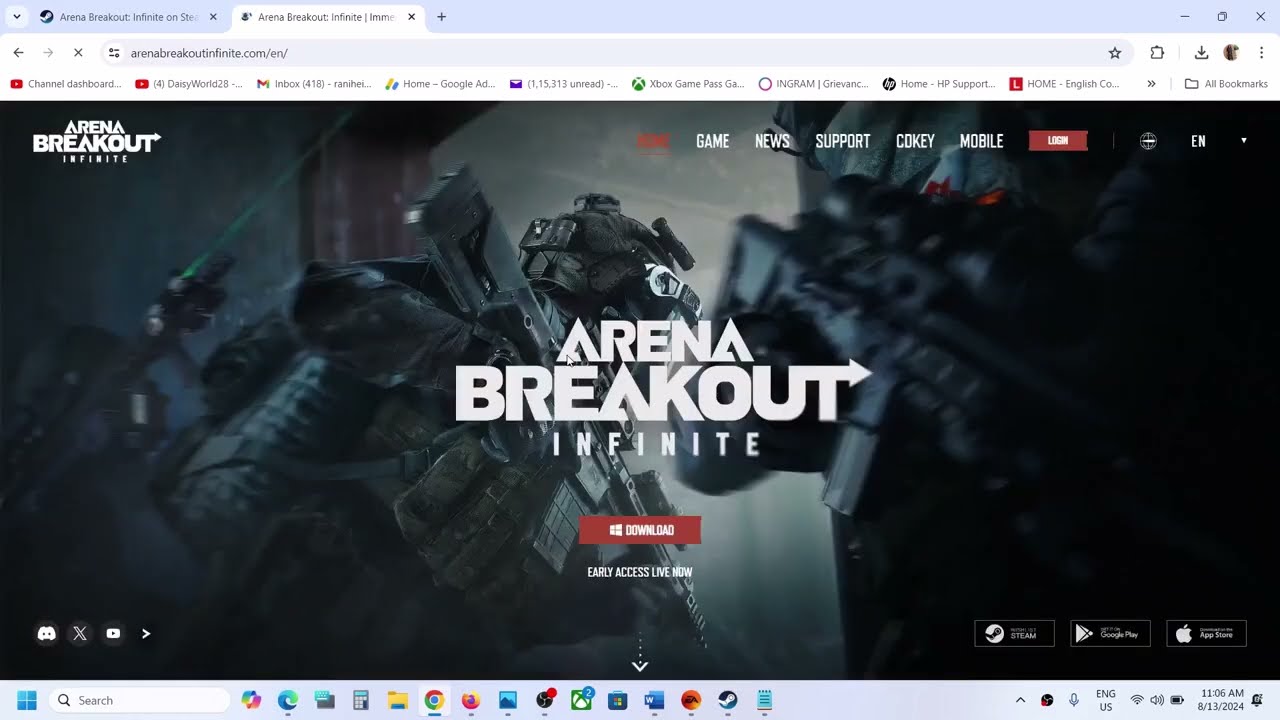1280x720 pixels.
Task: Click the address bar URL
Action: 209,53
